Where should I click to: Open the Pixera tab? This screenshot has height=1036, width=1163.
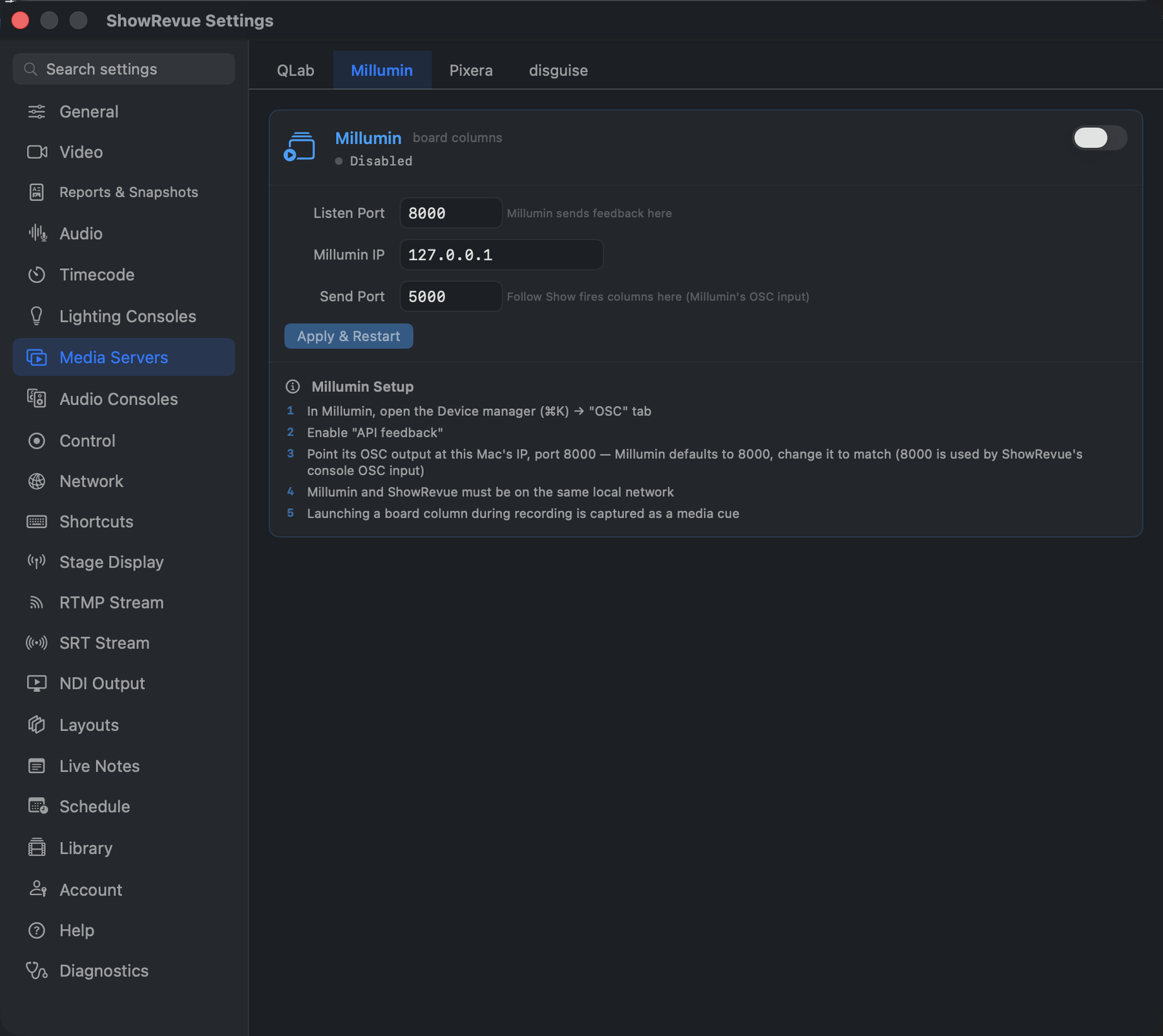[x=471, y=70]
